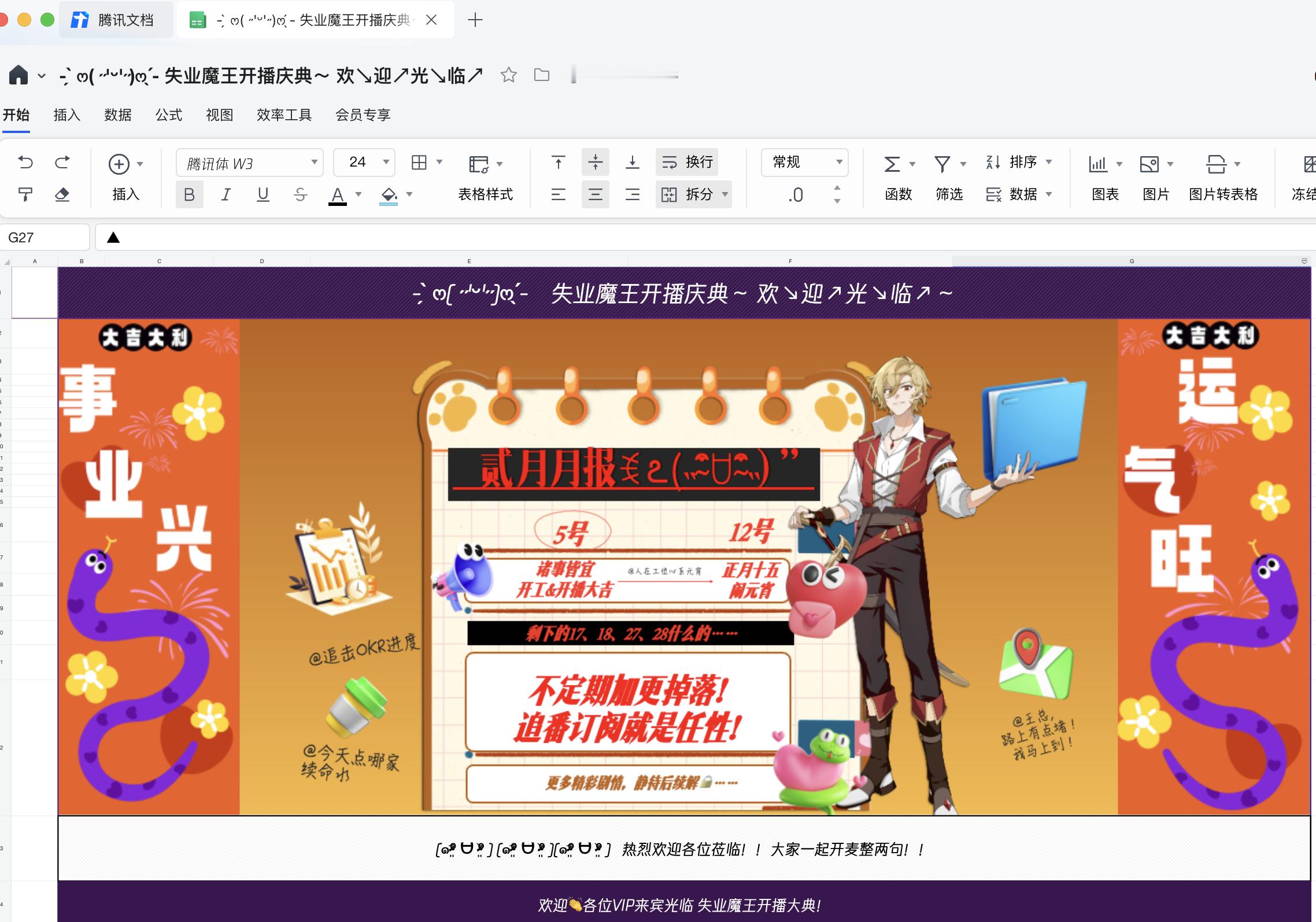Open the font color dropdown arrow

point(358,194)
